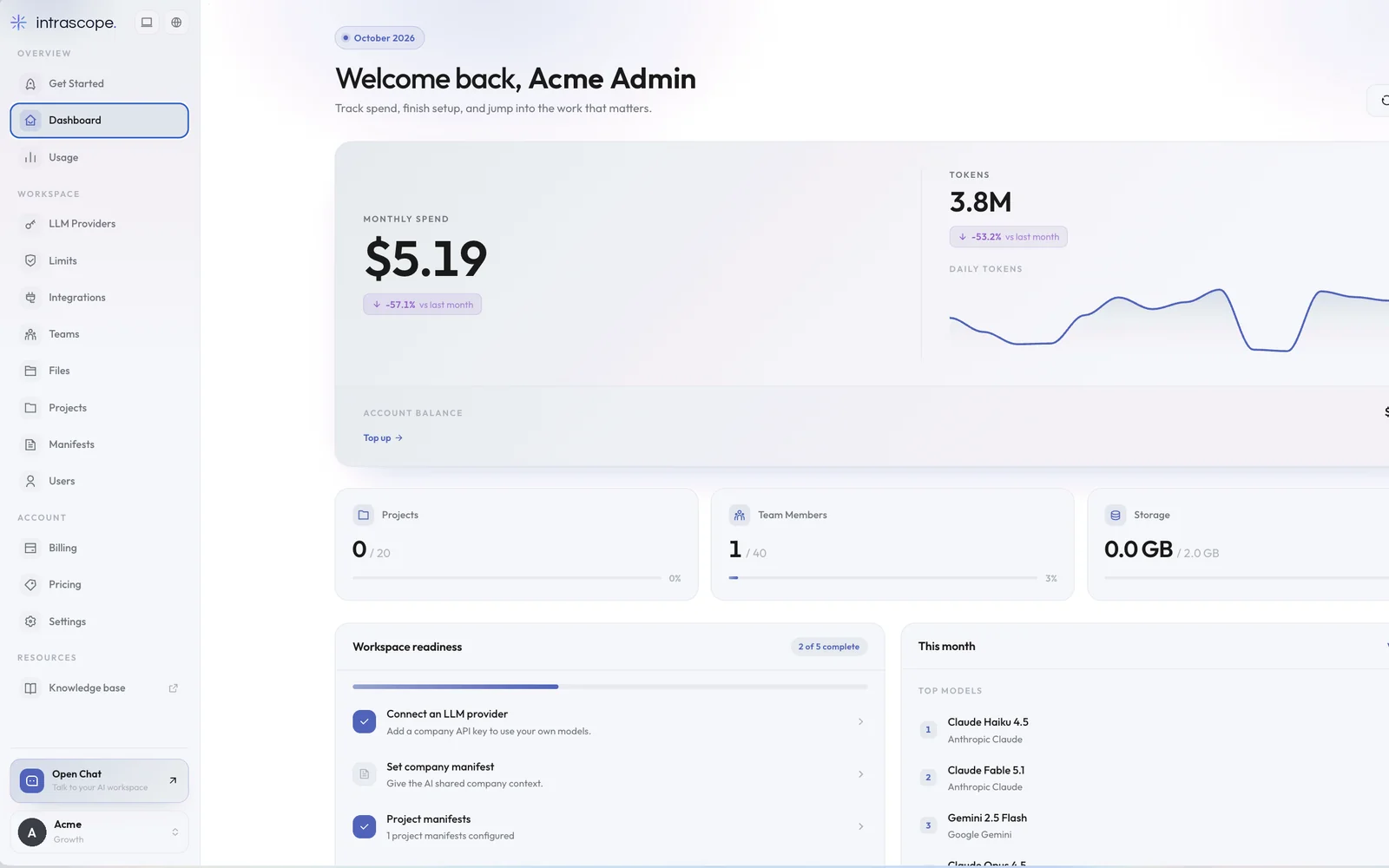
Task: Toggle the sidebar panel layout icon
Action: 147,23
